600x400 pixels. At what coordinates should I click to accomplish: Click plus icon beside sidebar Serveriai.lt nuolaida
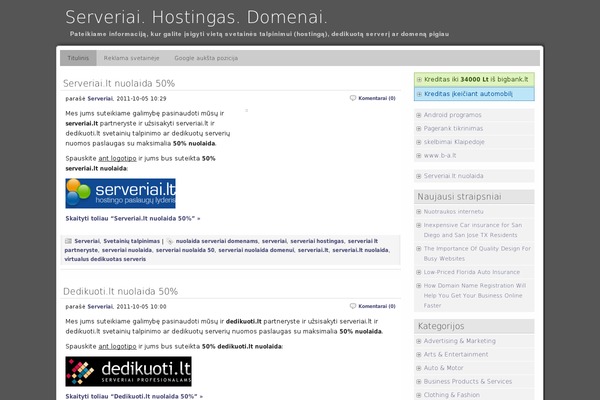click(x=419, y=176)
